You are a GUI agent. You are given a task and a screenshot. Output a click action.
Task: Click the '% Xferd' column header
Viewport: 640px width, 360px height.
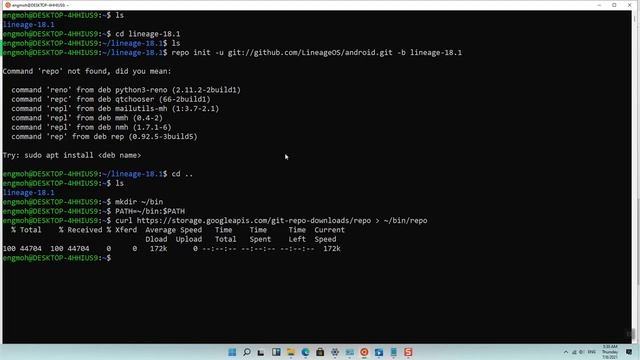click(122, 230)
